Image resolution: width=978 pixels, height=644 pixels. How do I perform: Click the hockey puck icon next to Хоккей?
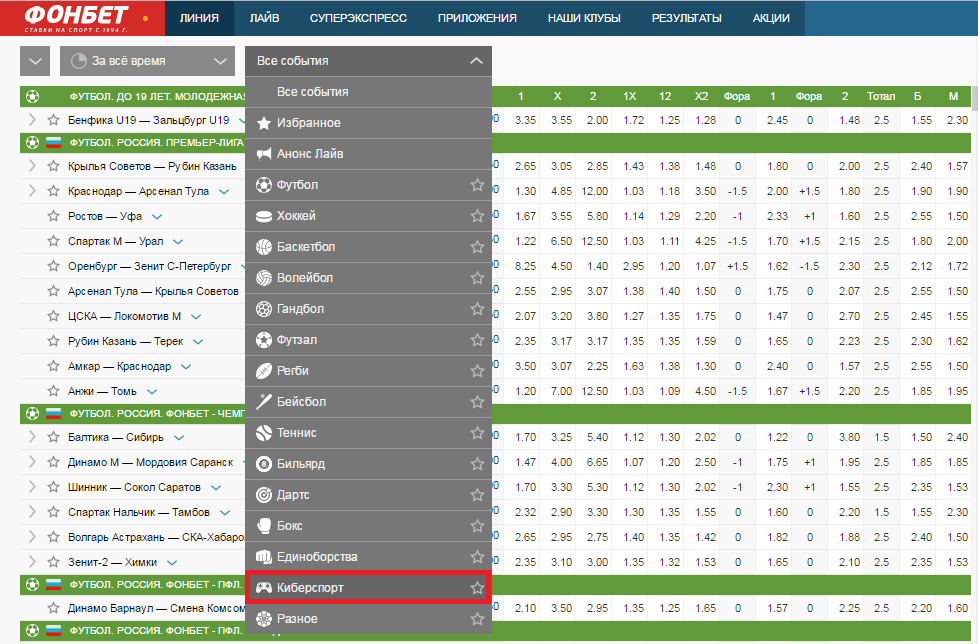[x=264, y=216]
